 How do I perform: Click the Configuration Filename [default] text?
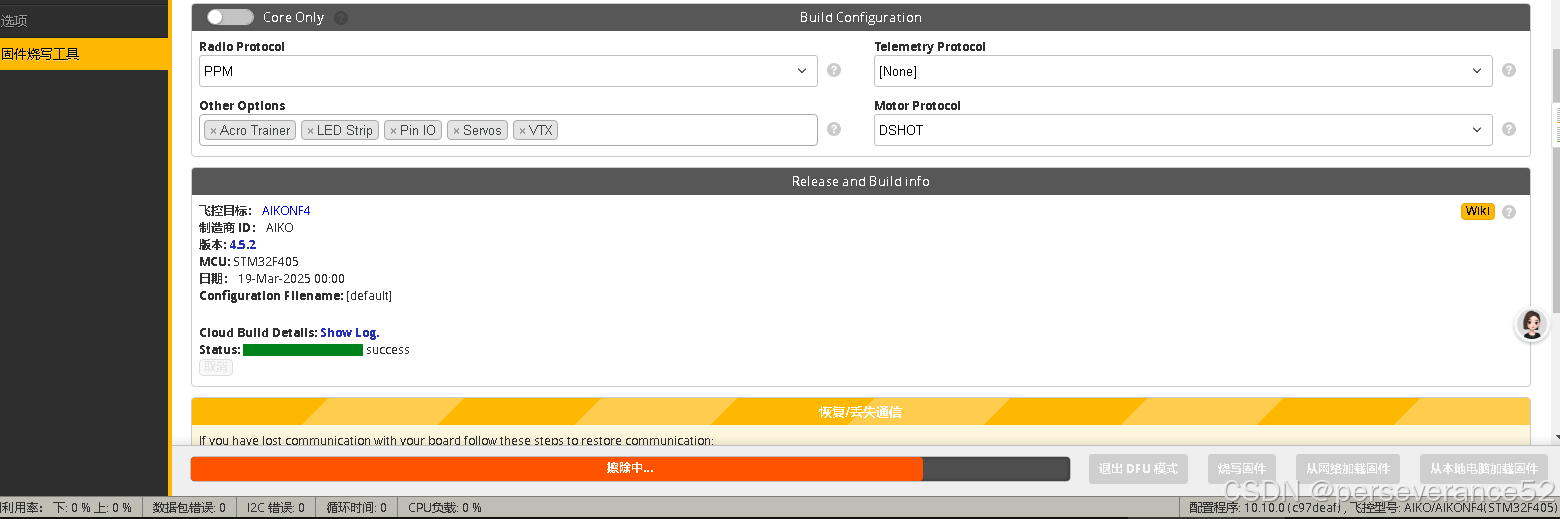pyautogui.click(x=295, y=296)
